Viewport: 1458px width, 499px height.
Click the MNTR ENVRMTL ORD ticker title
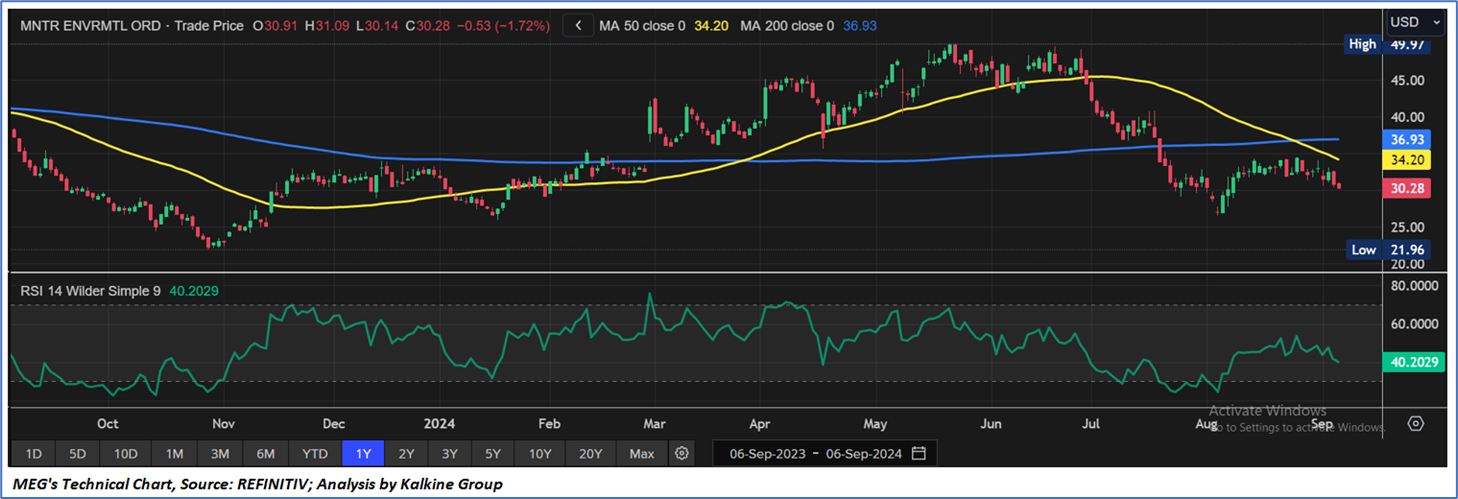point(90,26)
